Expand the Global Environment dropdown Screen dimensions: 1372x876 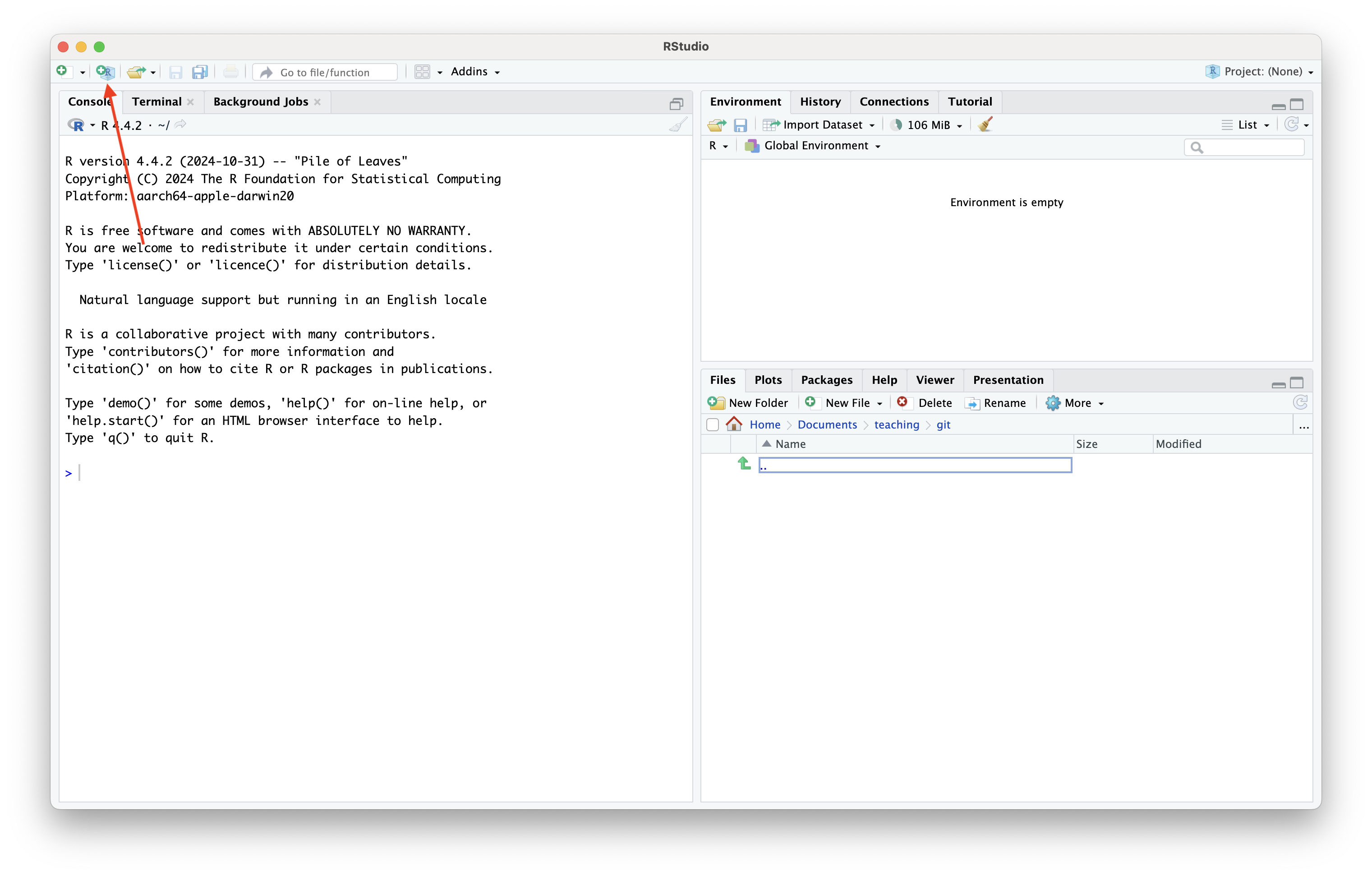(x=815, y=146)
